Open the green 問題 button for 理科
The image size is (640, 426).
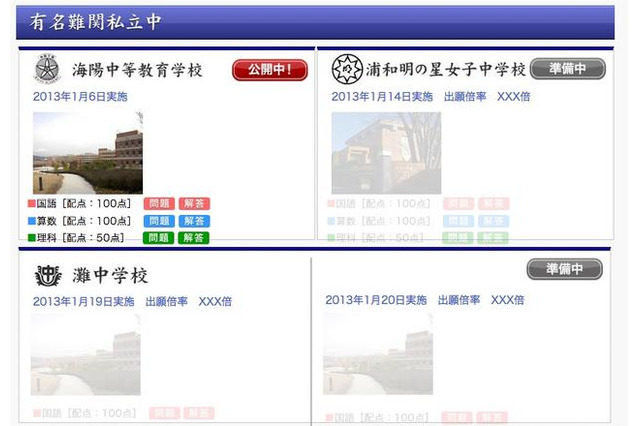pyautogui.click(x=158, y=238)
